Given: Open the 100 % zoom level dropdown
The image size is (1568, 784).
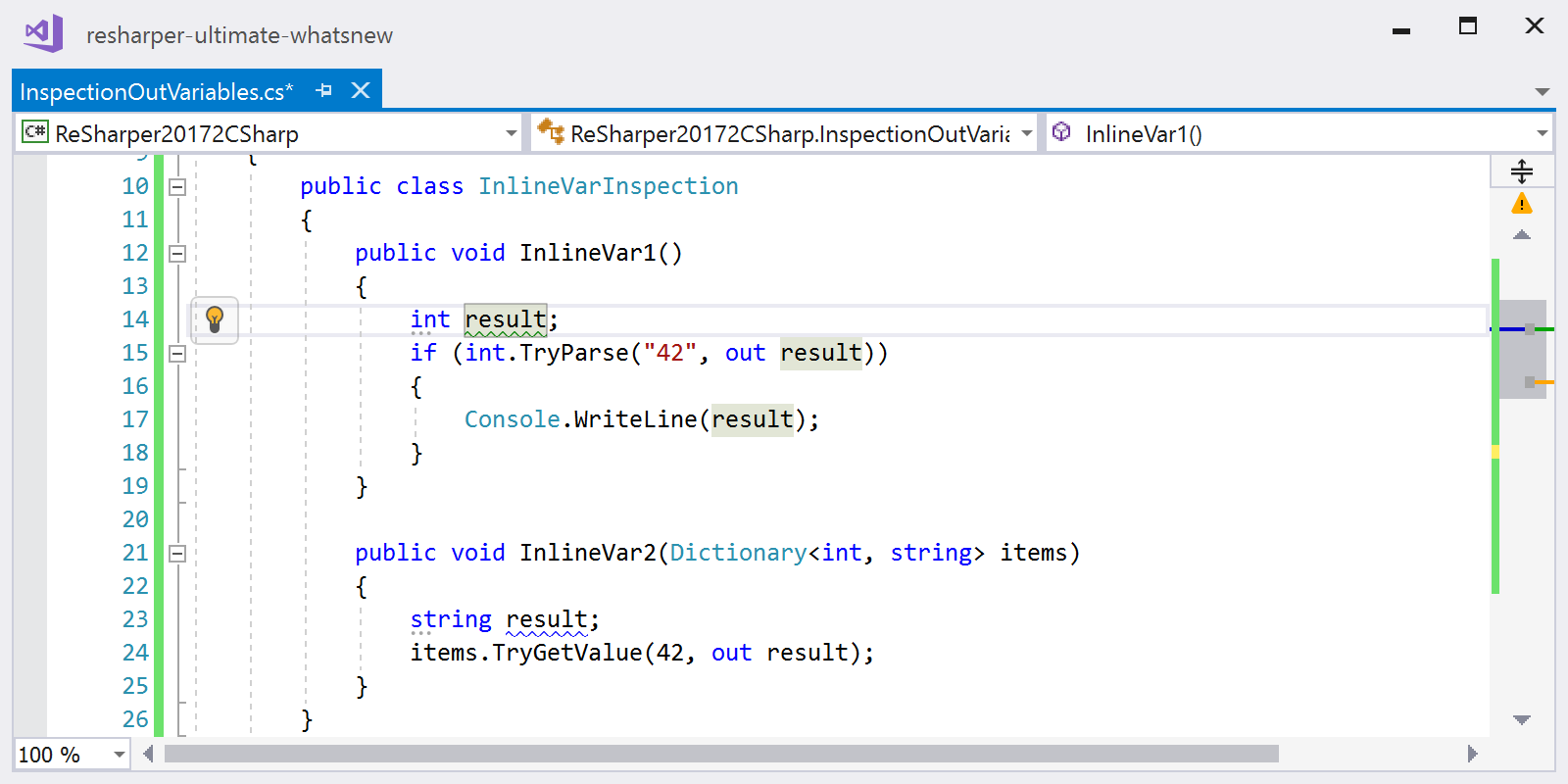Looking at the screenshot, I should pyautogui.click(x=119, y=755).
